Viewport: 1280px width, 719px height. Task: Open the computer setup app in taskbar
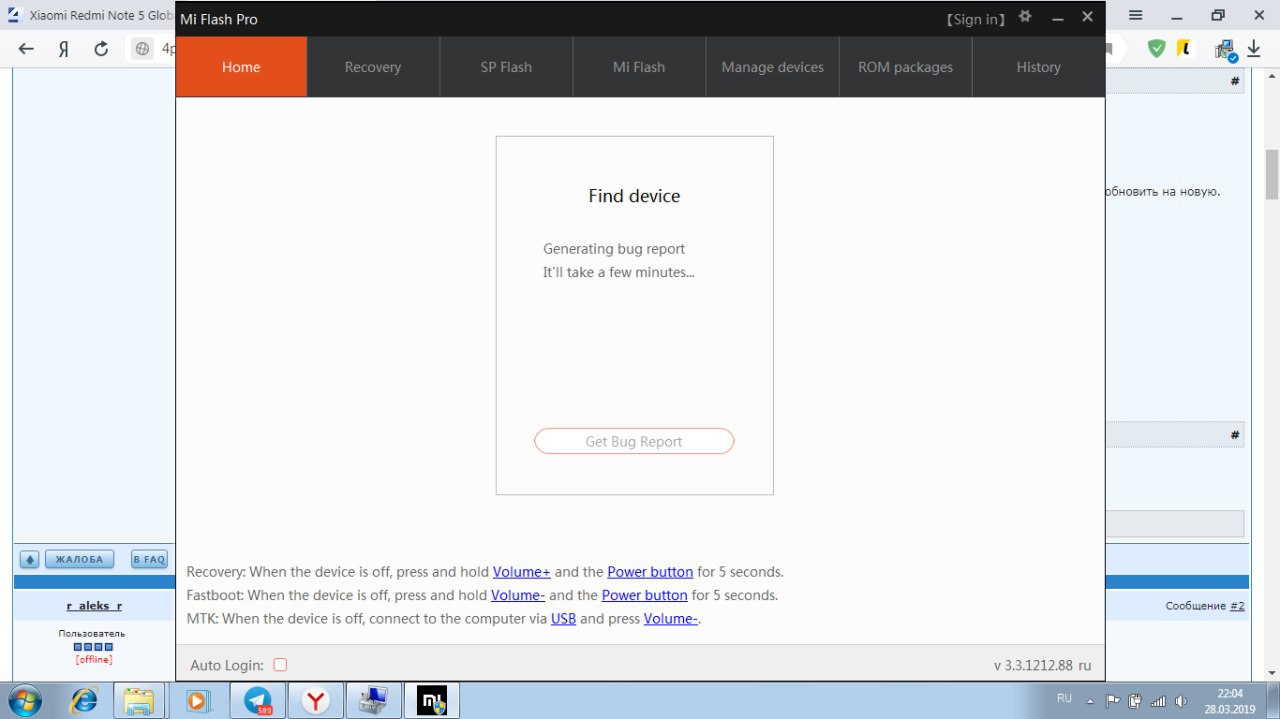pos(374,700)
